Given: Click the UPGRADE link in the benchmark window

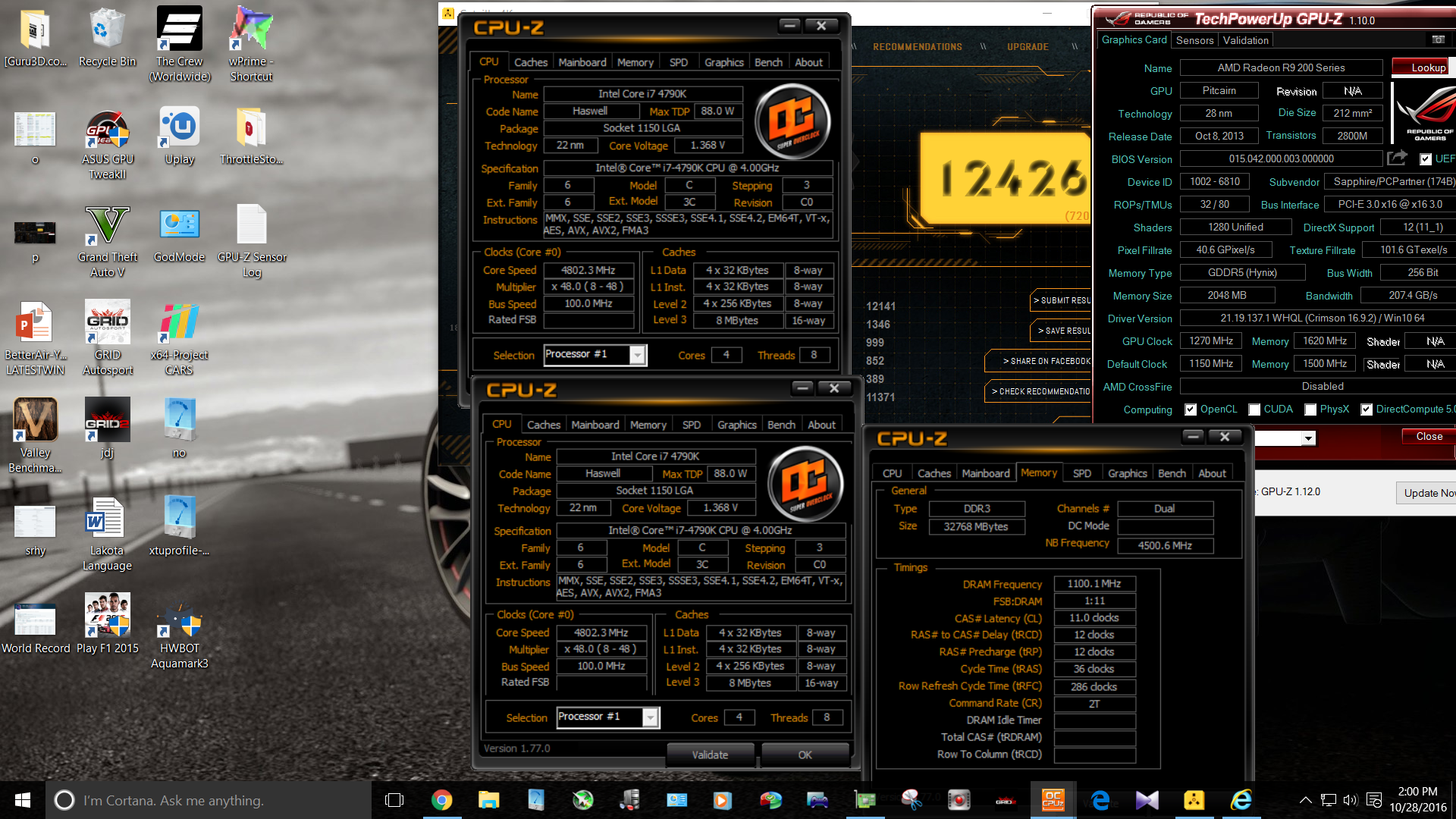Looking at the screenshot, I should click(x=1028, y=47).
